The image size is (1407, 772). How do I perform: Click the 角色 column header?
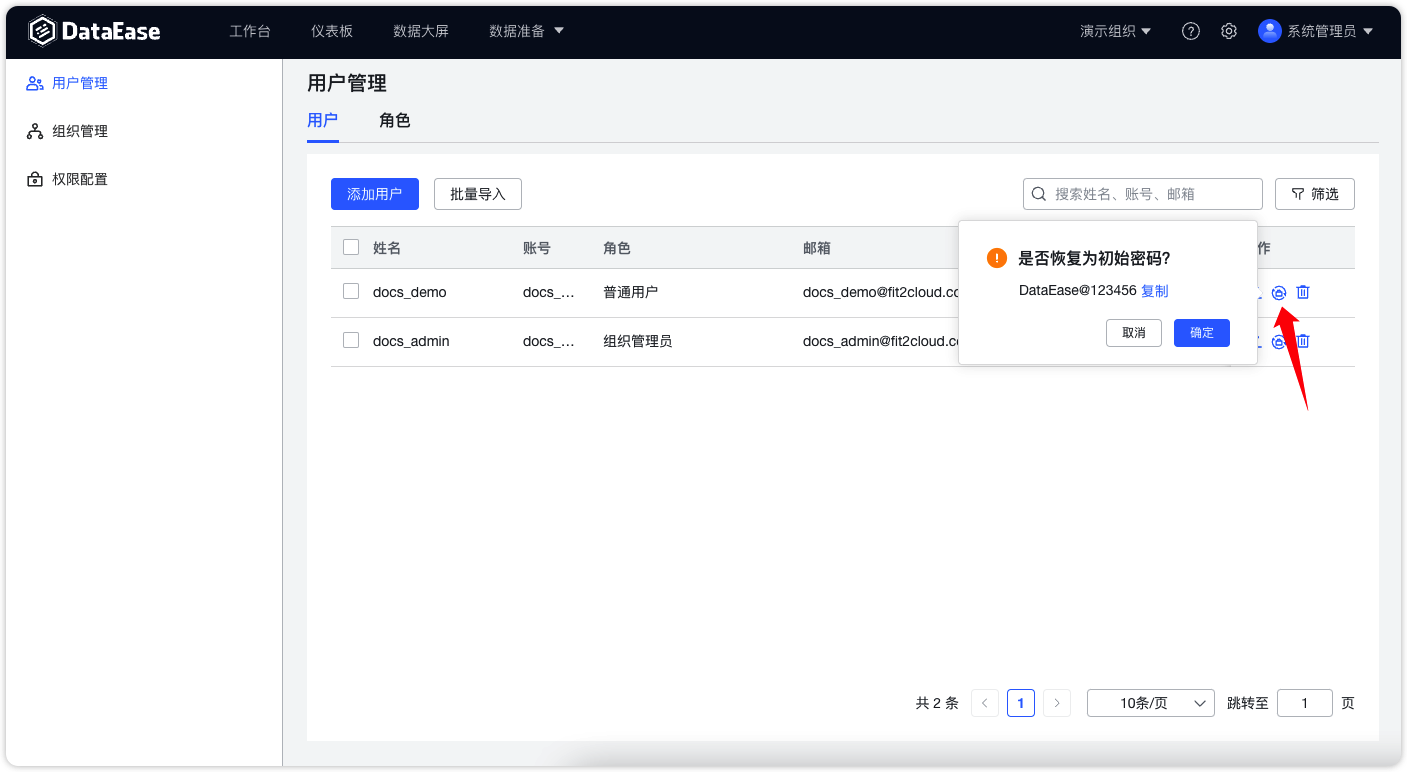click(x=617, y=248)
